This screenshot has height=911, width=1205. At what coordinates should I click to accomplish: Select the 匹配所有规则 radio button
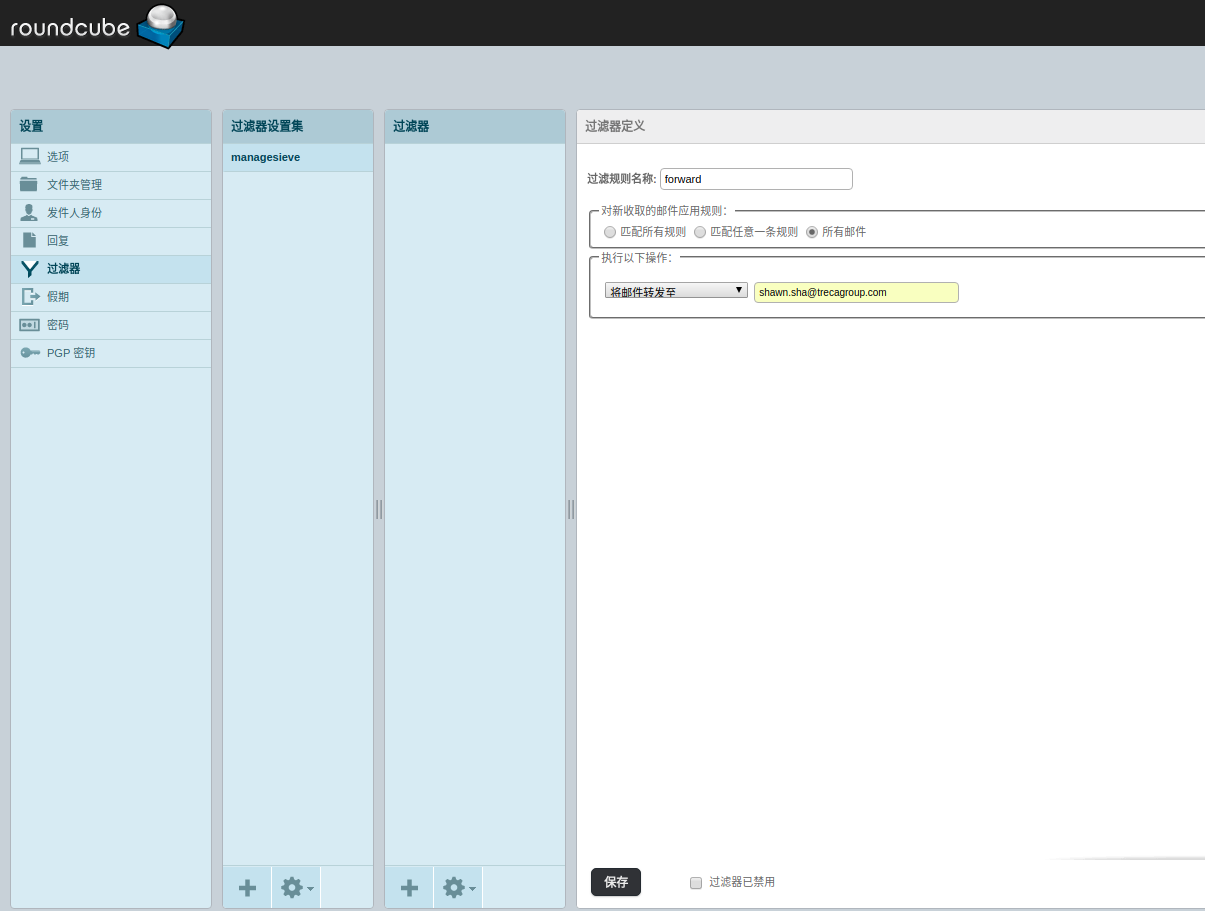[x=610, y=231]
